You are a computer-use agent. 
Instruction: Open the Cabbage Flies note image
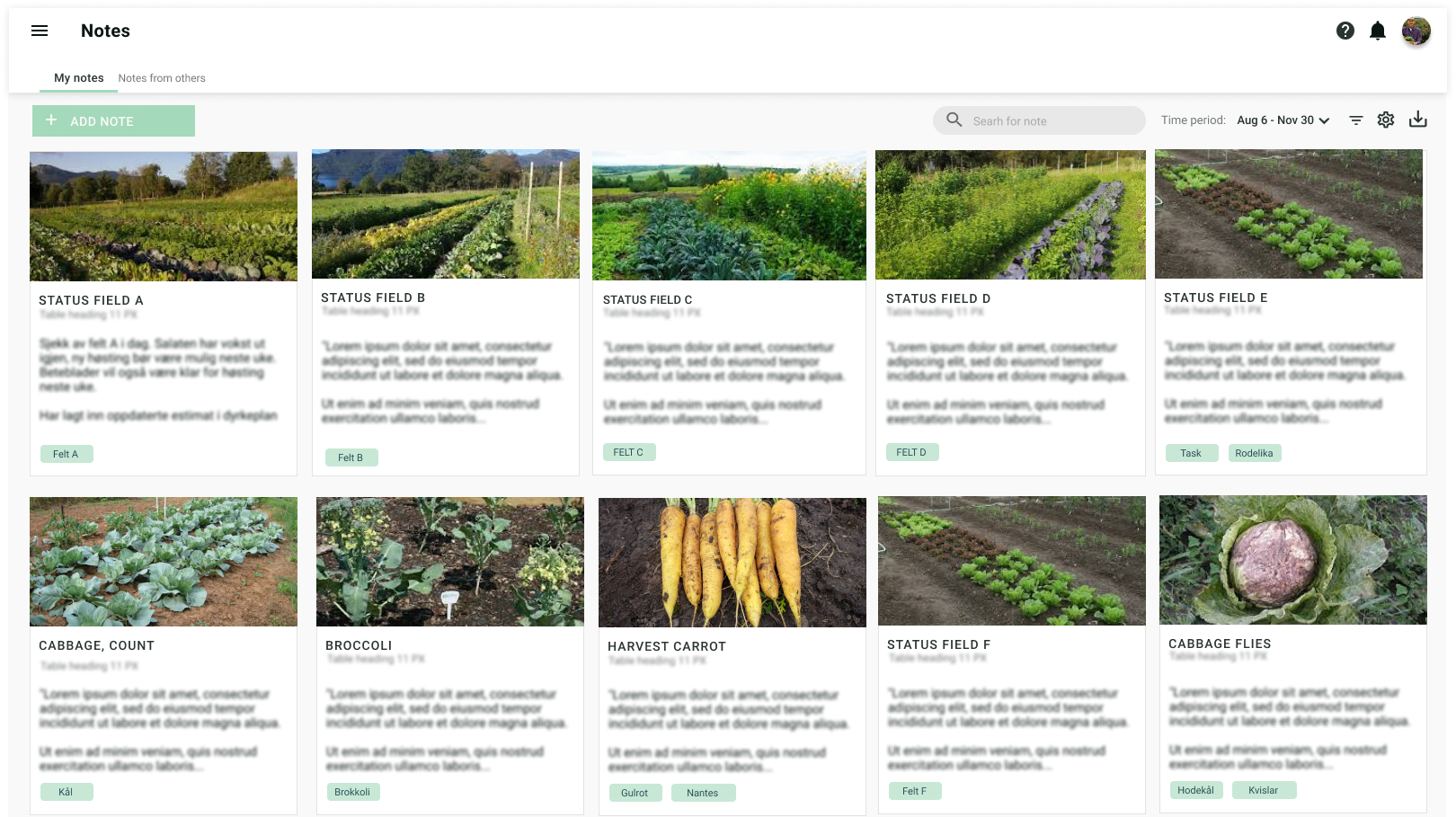coord(1293,560)
